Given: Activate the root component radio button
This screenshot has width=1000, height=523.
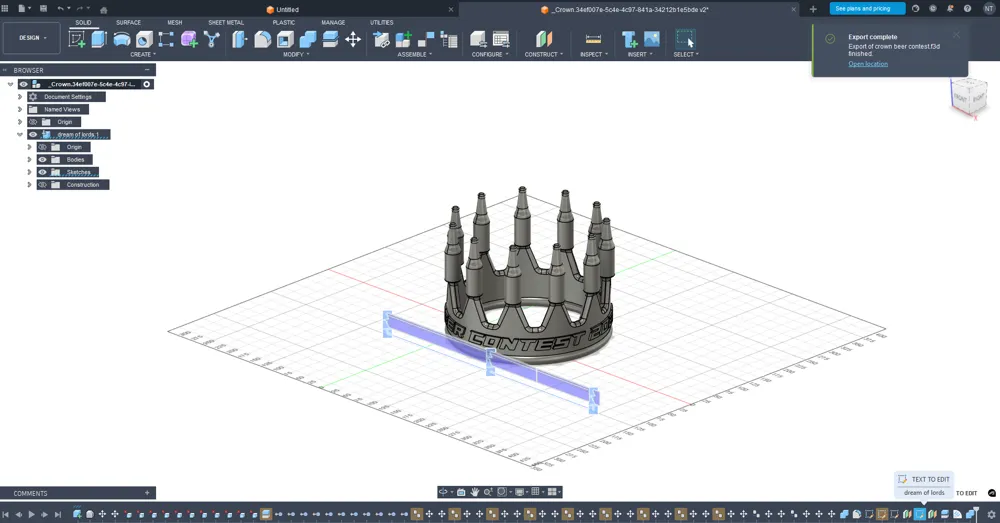Looking at the screenshot, I should 147,84.
